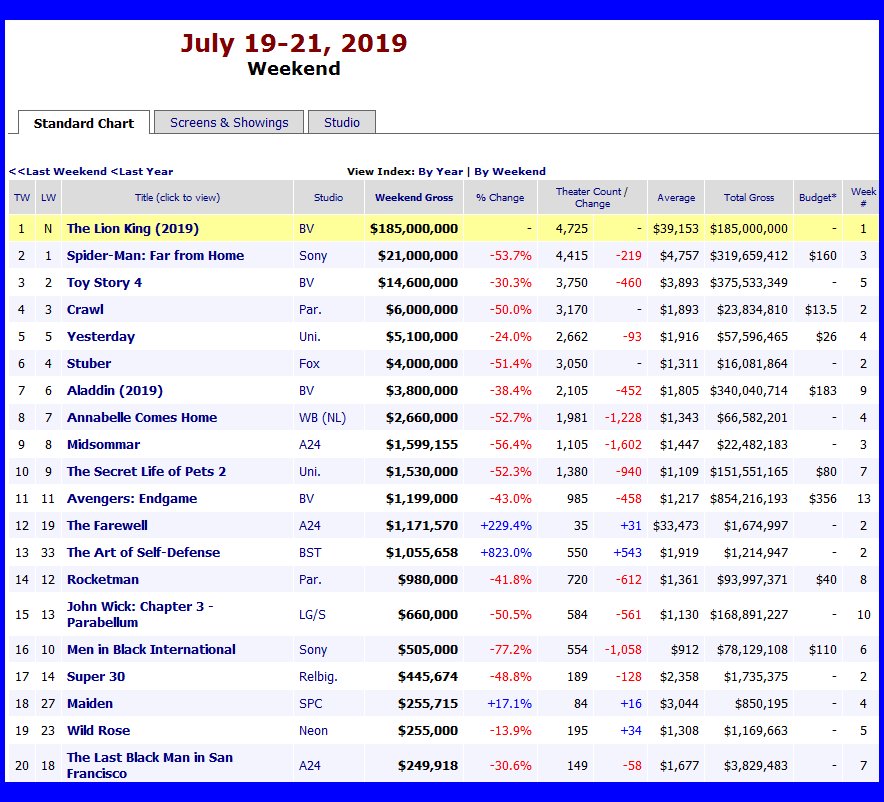Sort table by % Change header
Screen dimensions: 884x802
500,197
